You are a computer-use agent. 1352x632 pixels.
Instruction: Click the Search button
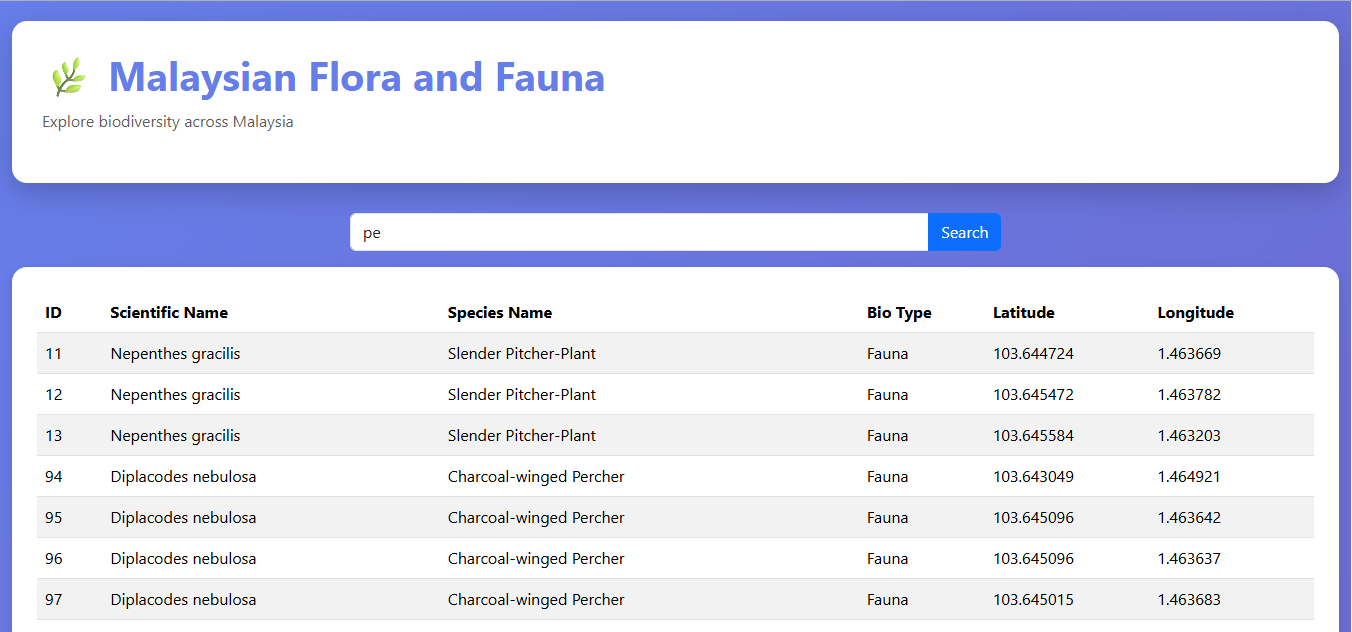point(963,231)
